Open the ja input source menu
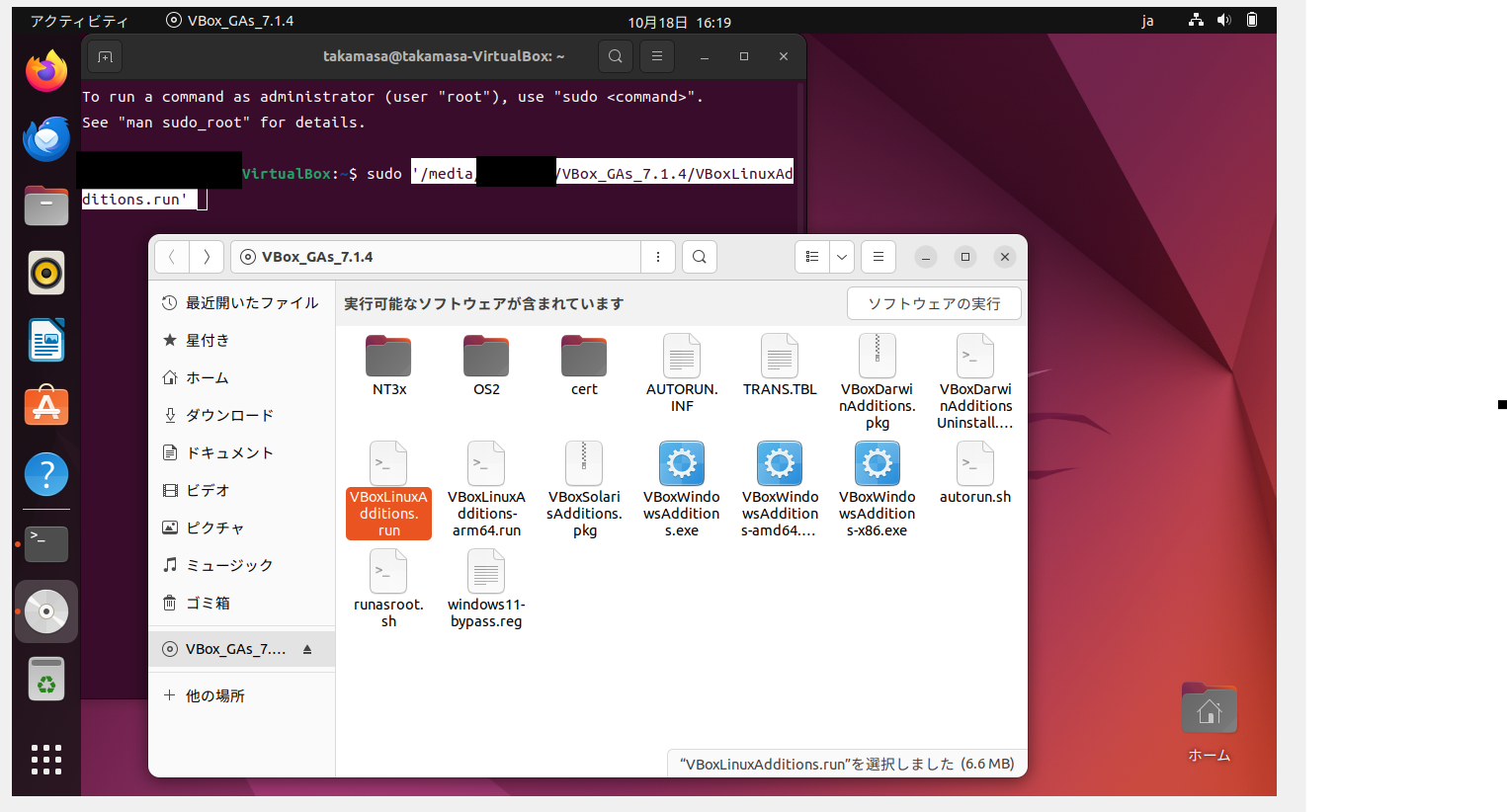 (1147, 21)
